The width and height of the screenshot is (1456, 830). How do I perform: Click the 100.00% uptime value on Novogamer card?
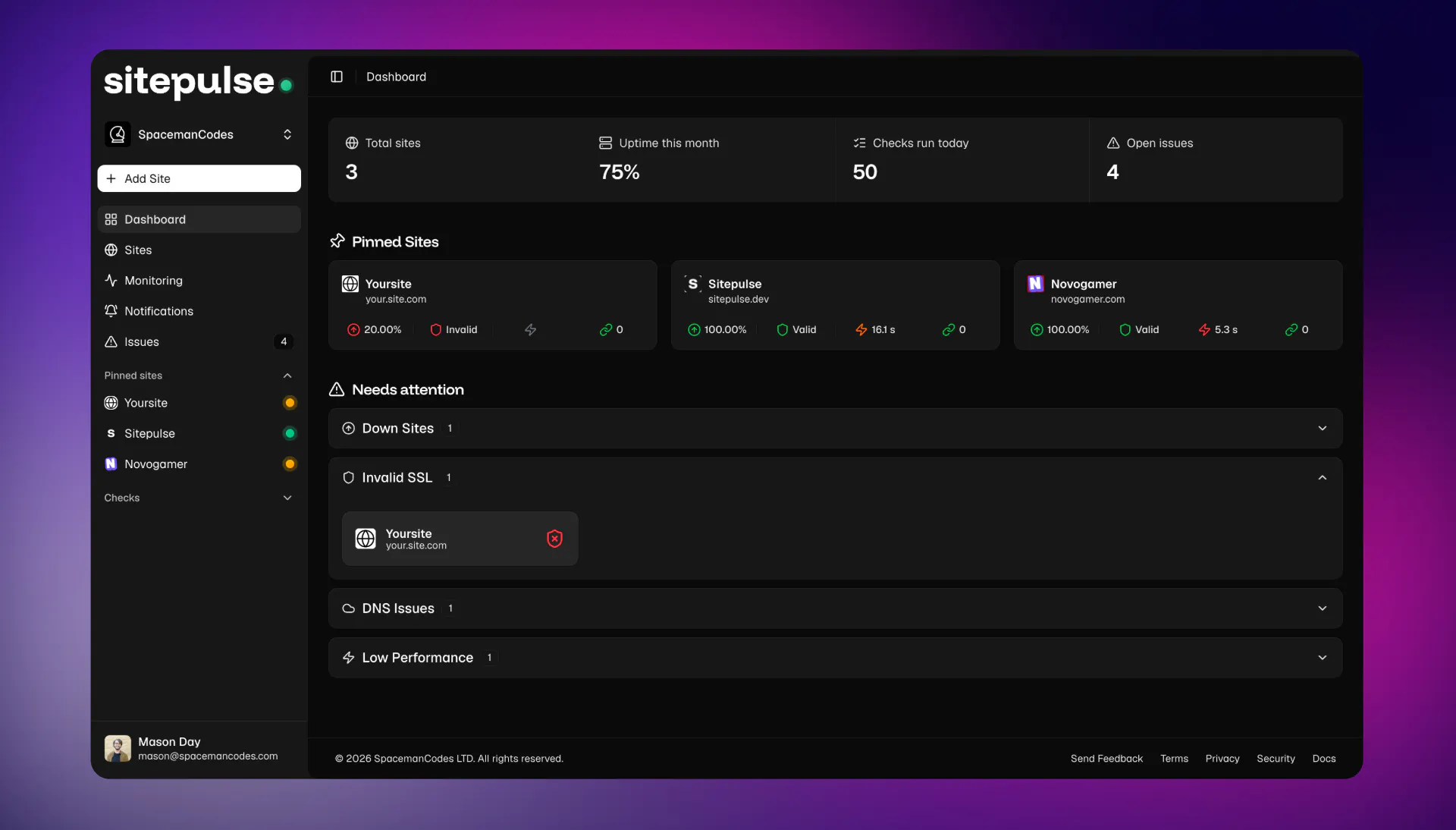(1068, 329)
